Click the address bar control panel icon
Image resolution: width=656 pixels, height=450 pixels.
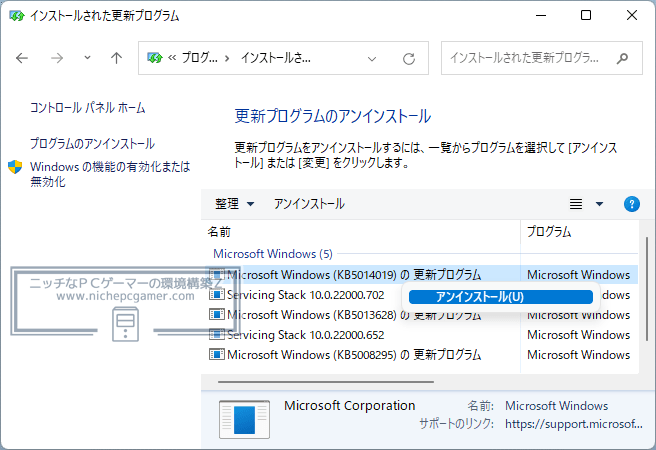[154, 58]
